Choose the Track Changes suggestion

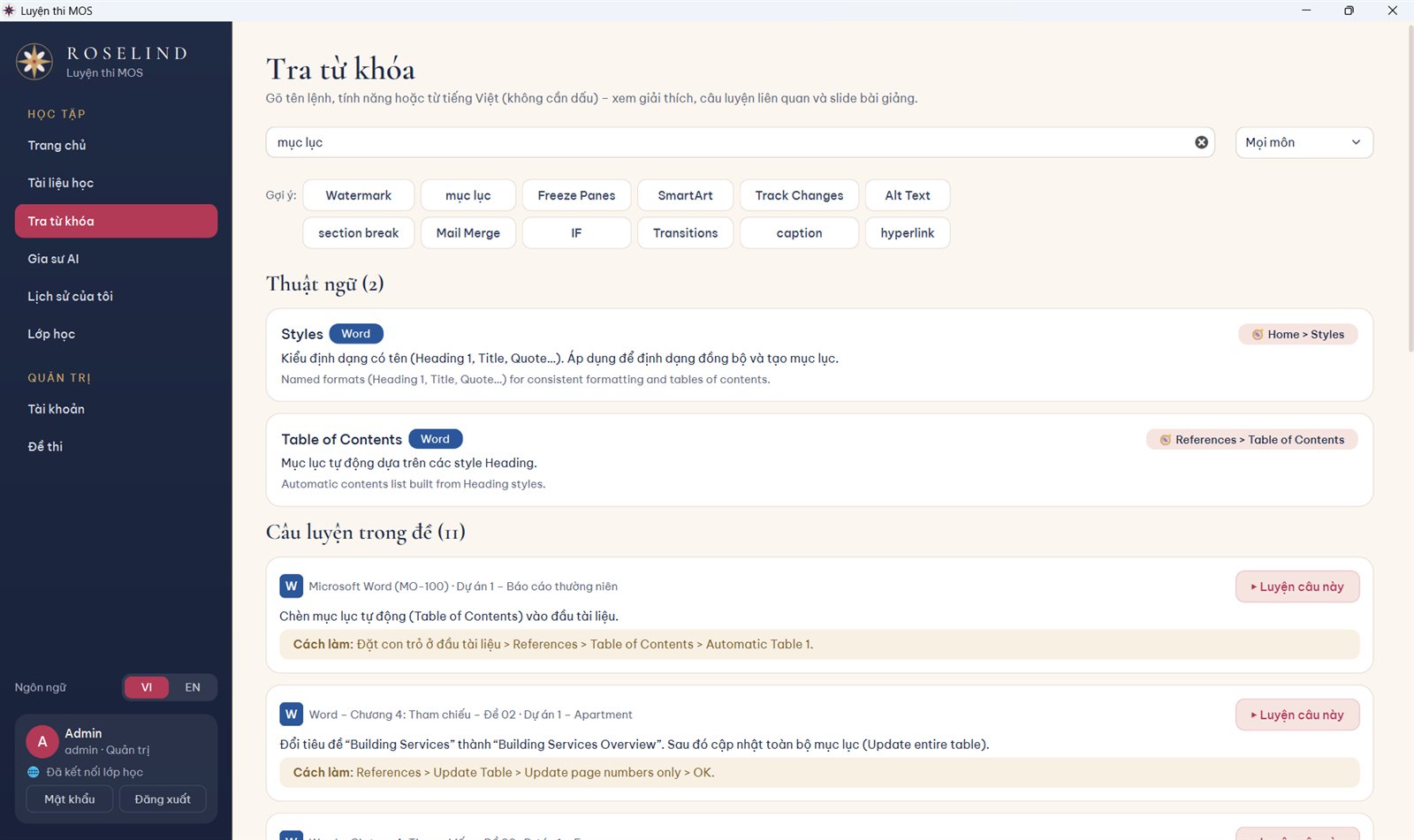pos(799,195)
